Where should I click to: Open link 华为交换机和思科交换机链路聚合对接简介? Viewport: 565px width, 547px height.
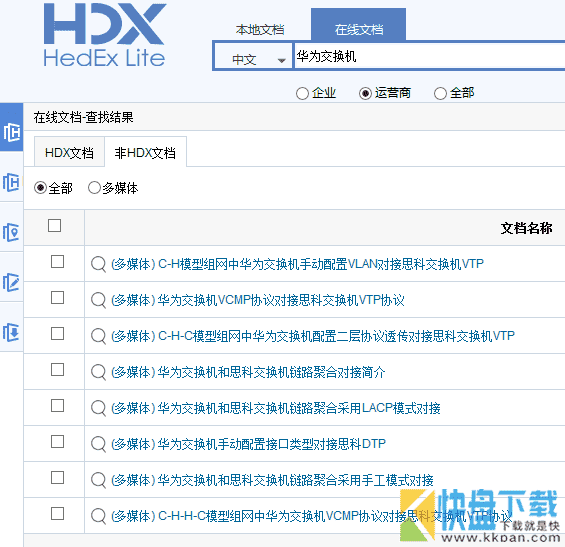(x=248, y=372)
